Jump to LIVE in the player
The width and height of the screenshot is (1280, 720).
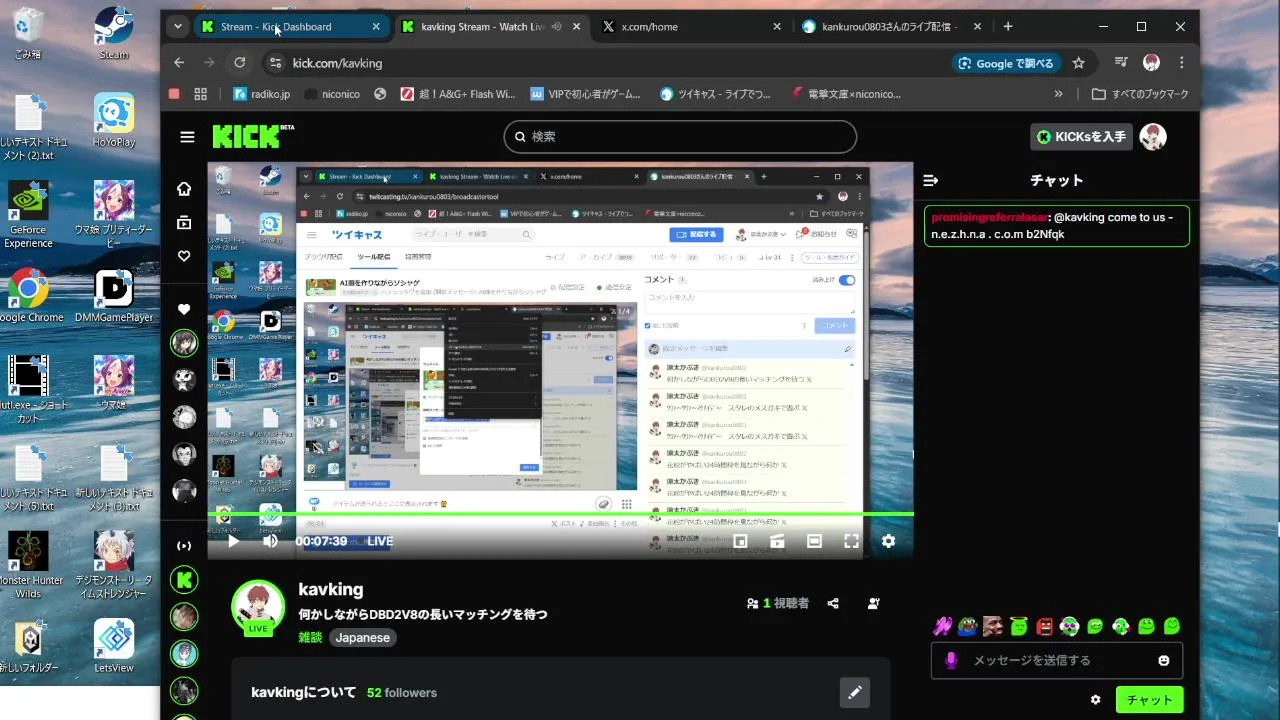coord(380,541)
